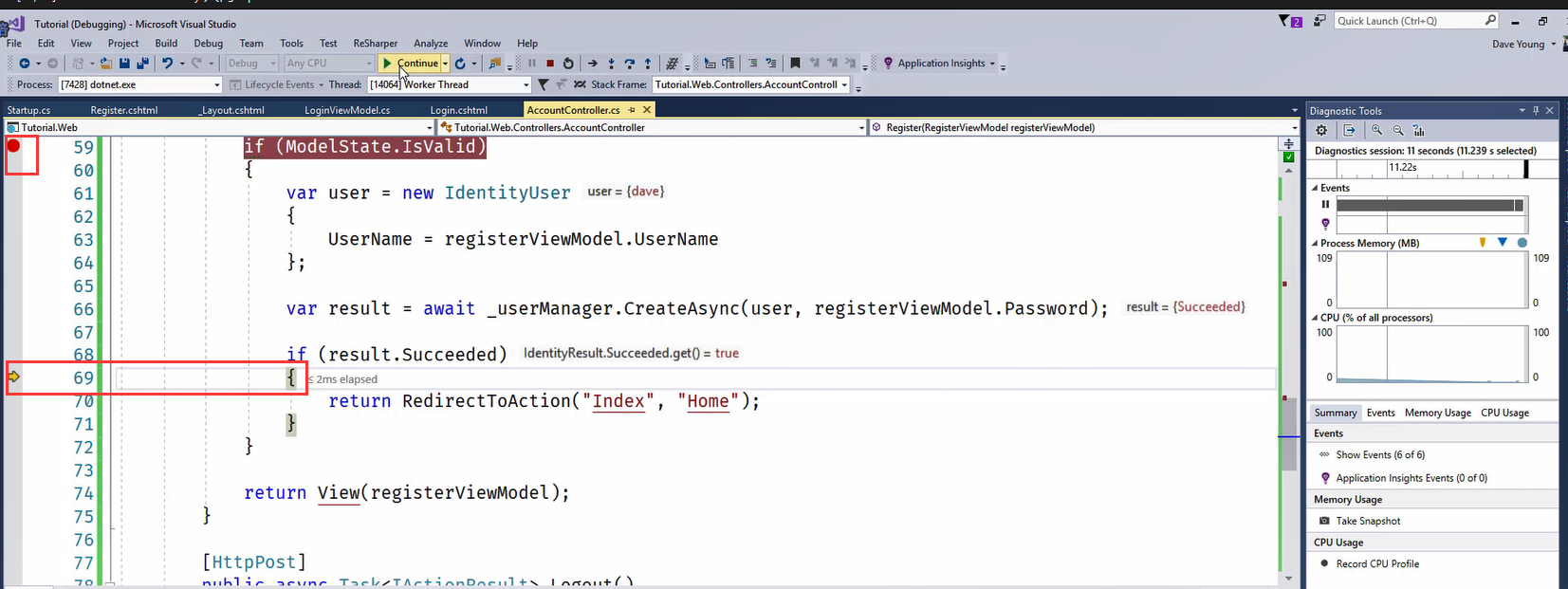Click the Step Over icon
1568x589 pixels.
[629, 64]
